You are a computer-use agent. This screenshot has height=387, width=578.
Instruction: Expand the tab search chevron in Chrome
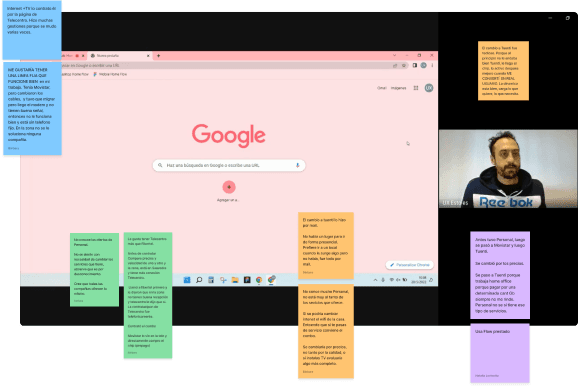pos(394,55)
